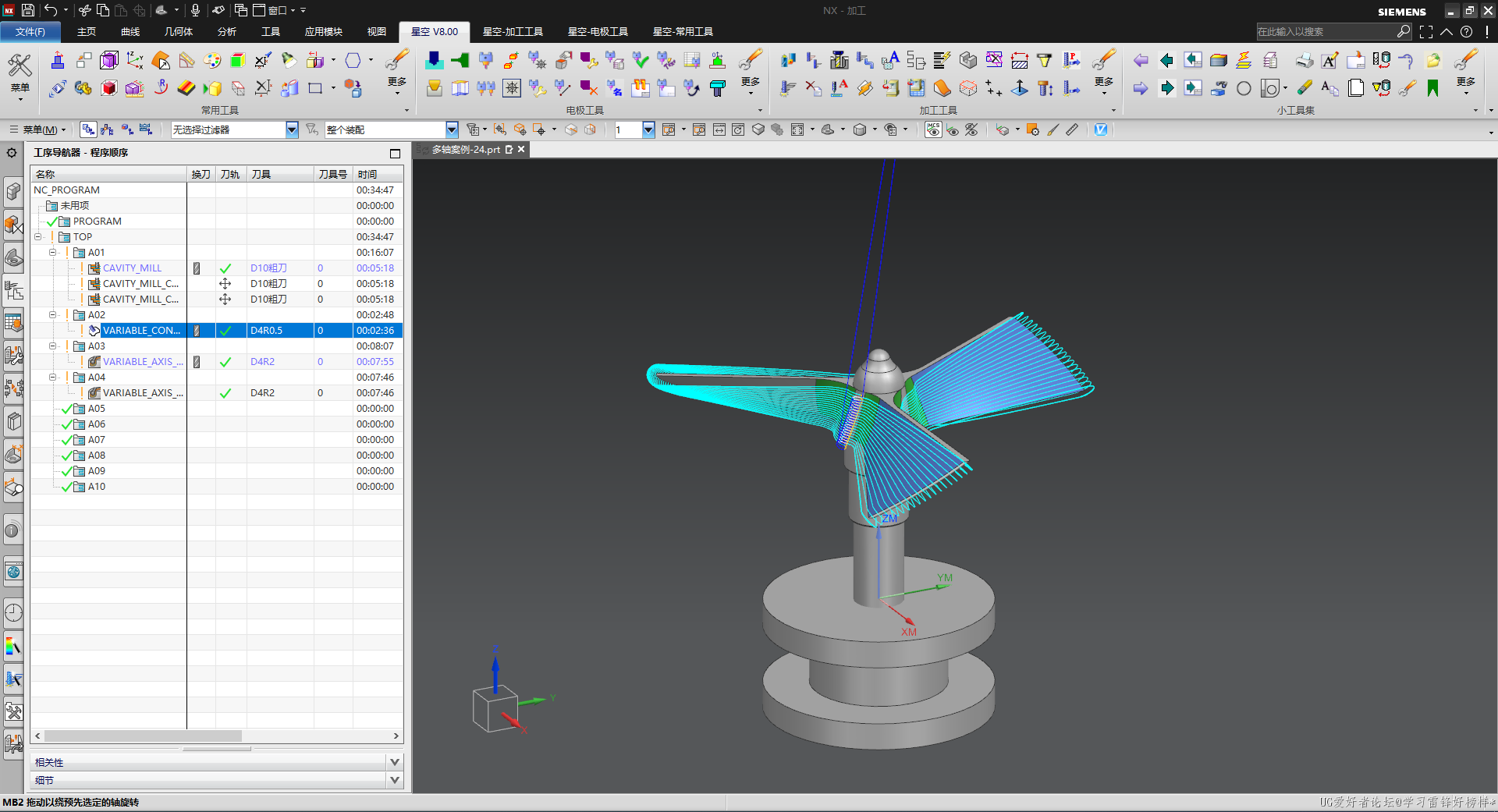This screenshot has height=812, width=1498.
Task: Click the 时间 column header
Action: pyautogui.click(x=378, y=174)
